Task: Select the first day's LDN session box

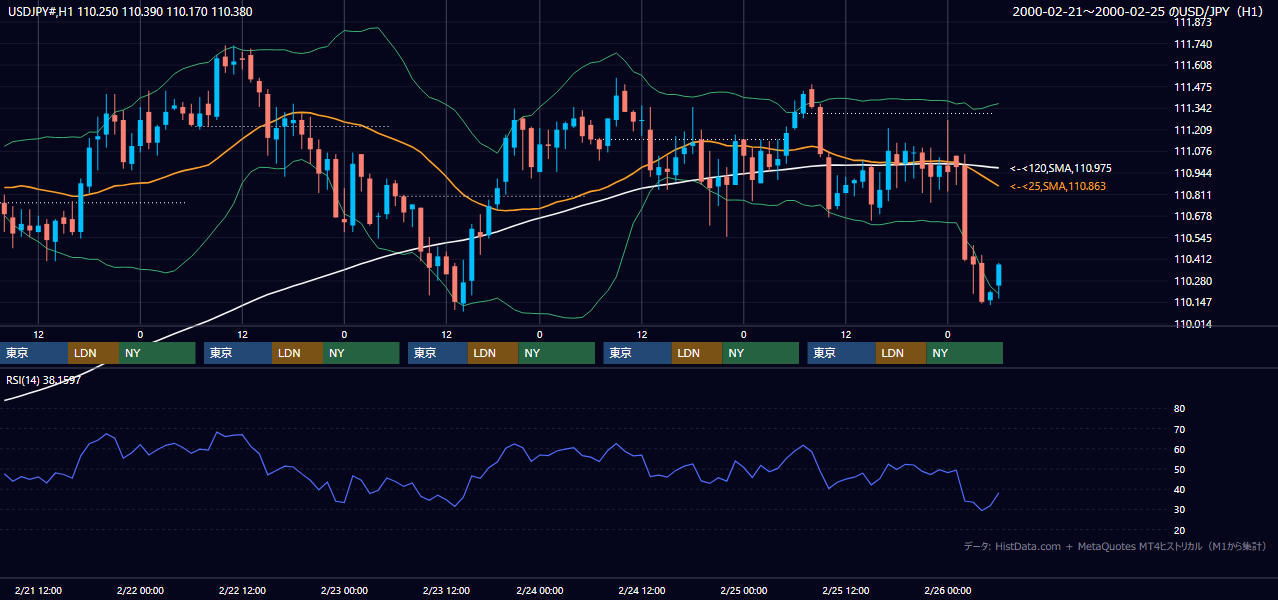Action: [94, 353]
